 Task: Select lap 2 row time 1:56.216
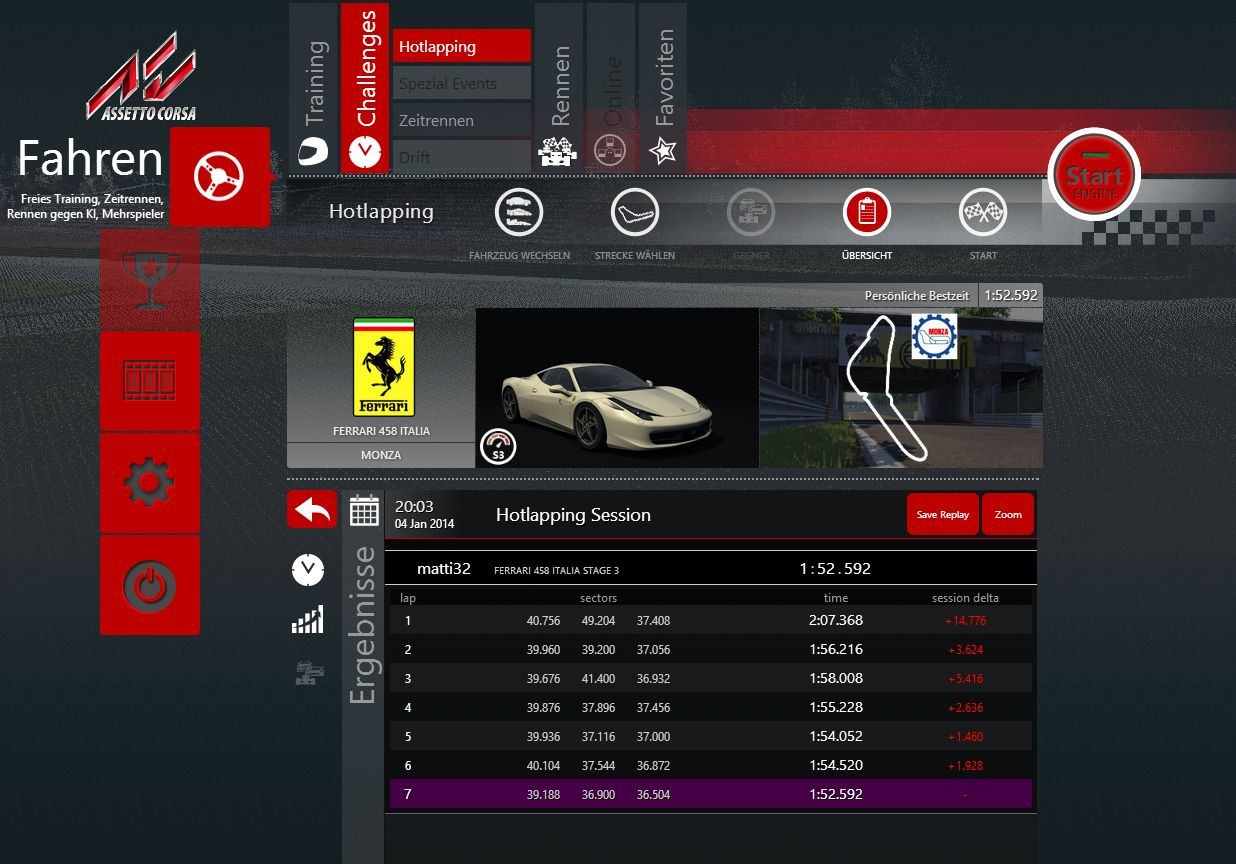(x=711, y=649)
